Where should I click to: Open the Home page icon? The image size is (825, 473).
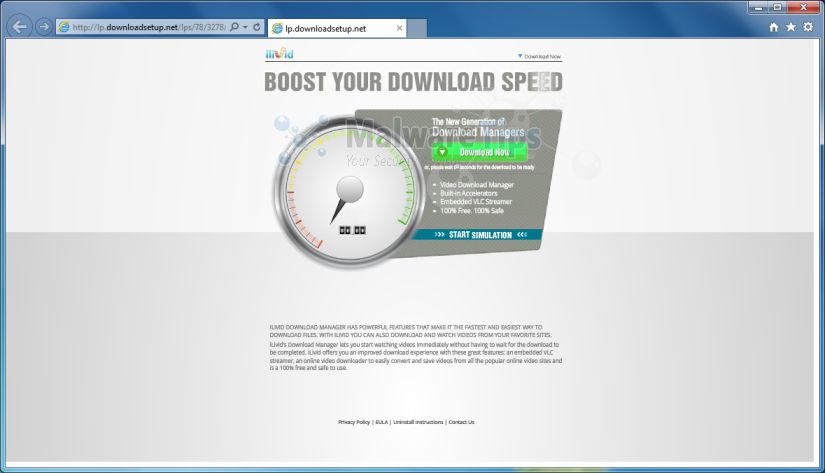click(773, 27)
